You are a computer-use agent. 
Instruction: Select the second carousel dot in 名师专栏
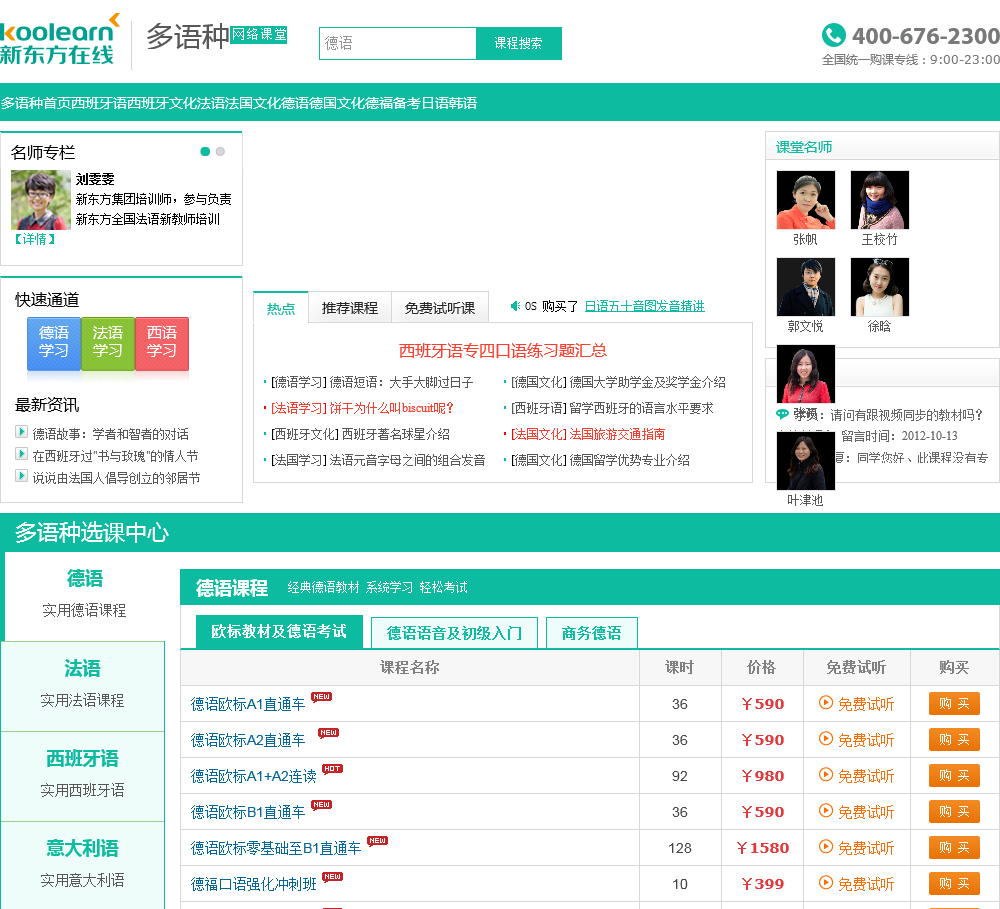click(x=221, y=151)
